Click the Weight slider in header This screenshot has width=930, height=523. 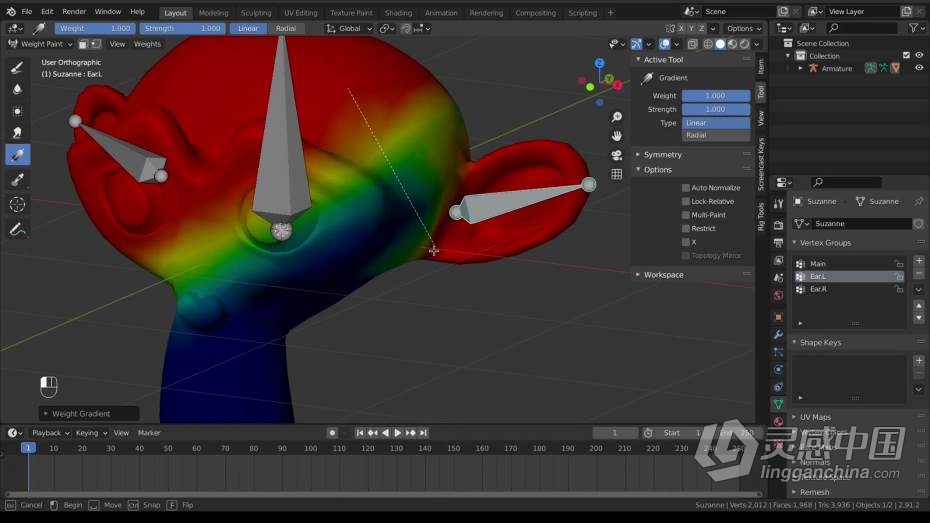click(x=95, y=28)
